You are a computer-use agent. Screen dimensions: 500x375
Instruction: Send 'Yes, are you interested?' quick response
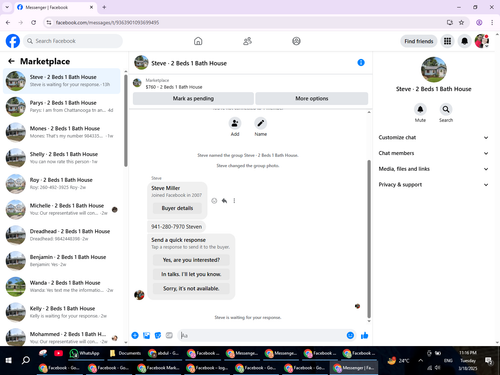191,260
